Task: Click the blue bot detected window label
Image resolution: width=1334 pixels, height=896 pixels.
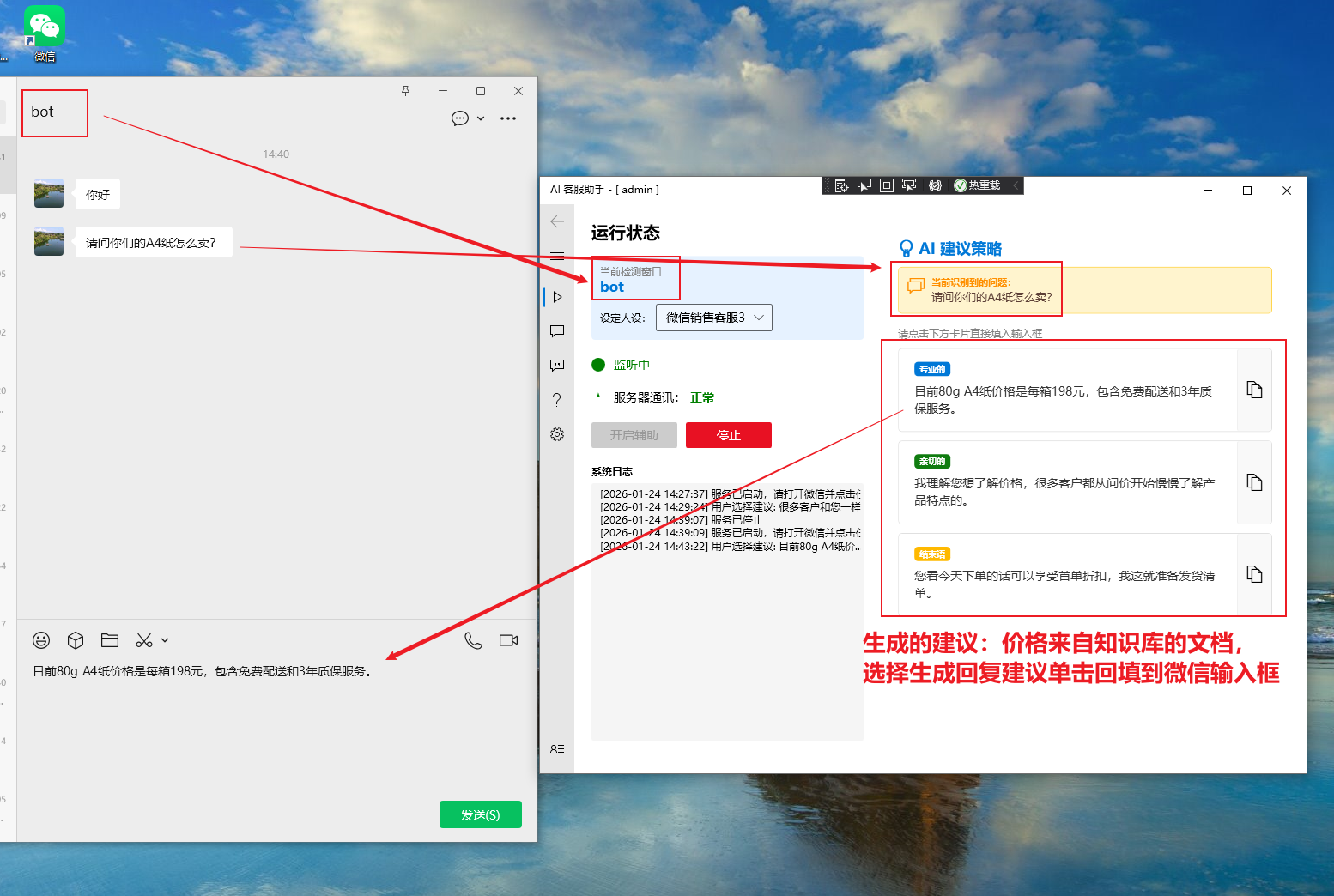Action: pyautogui.click(x=612, y=287)
